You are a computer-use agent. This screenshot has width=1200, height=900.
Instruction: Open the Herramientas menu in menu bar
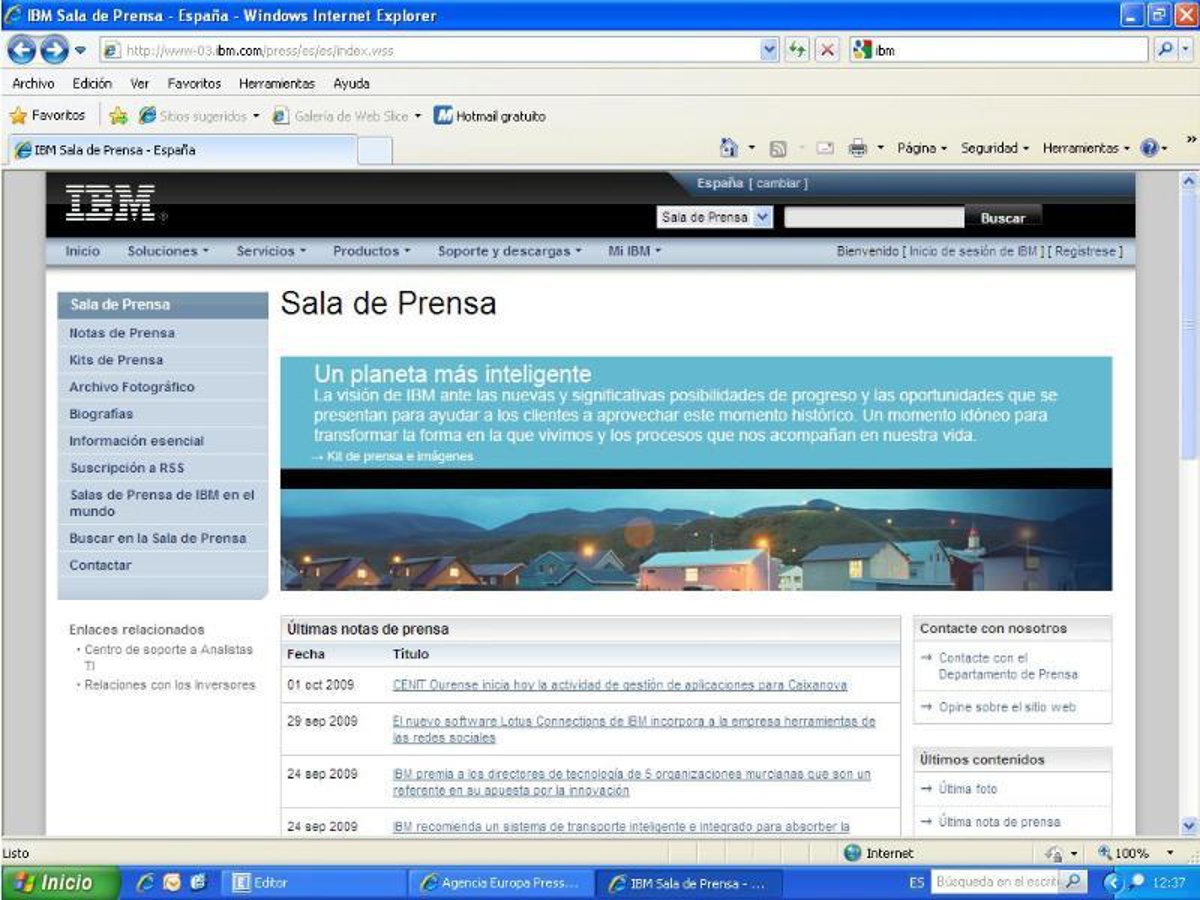click(276, 84)
